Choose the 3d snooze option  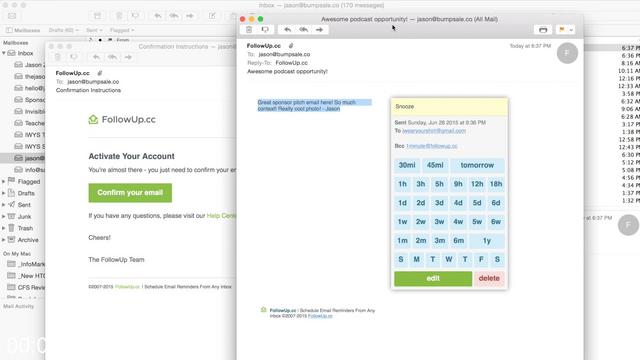coord(439,203)
